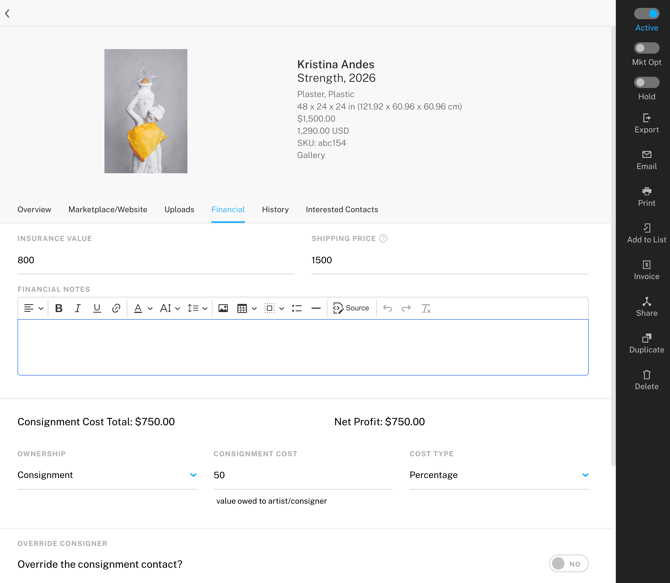Click the 'SKU: abc154' text
The image size is (670, 583).
(321, 143)
